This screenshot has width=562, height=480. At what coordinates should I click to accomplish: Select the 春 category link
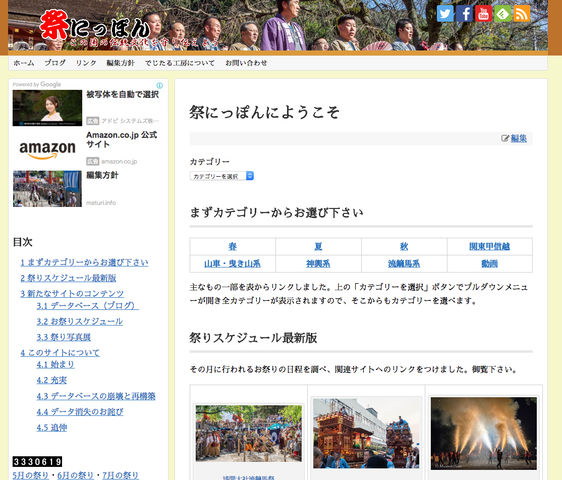click(x=233, y=246)
